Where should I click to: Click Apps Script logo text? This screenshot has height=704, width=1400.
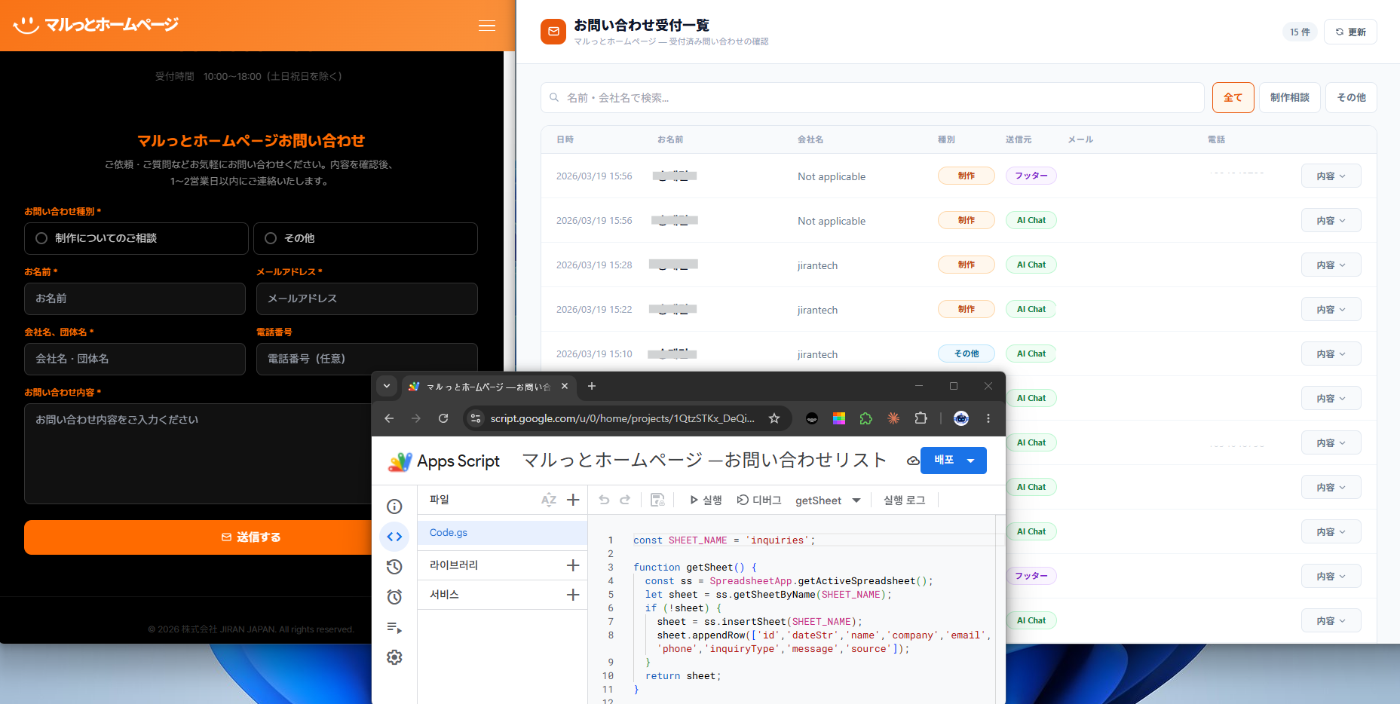click(458, 461)
